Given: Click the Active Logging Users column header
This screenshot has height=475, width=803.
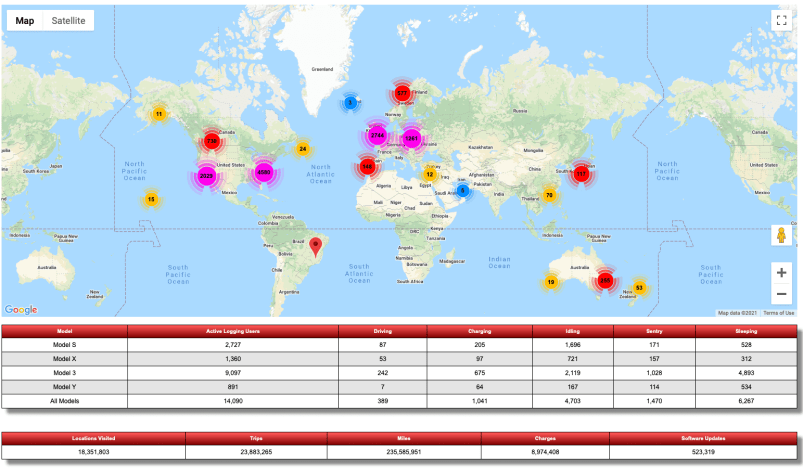Looking at the screenshot, I should [233, 331].
